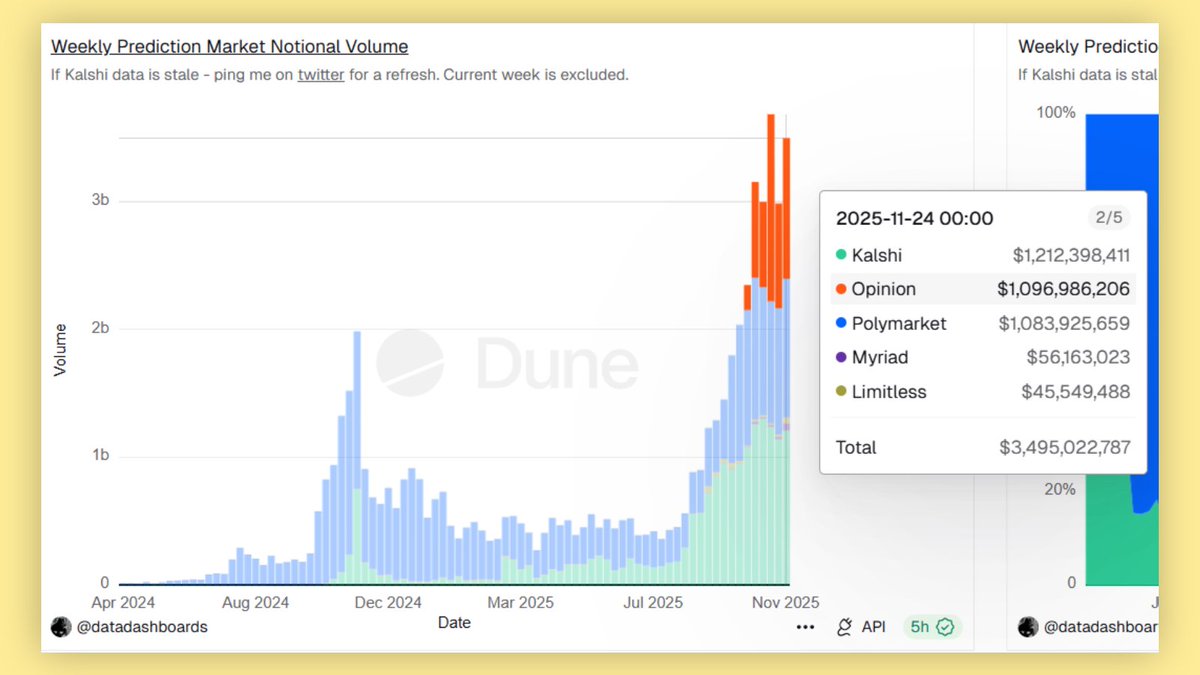Click the 5h refresh status badge
The width and height of the screenshot is (1200, 675).
pos(932,627)
